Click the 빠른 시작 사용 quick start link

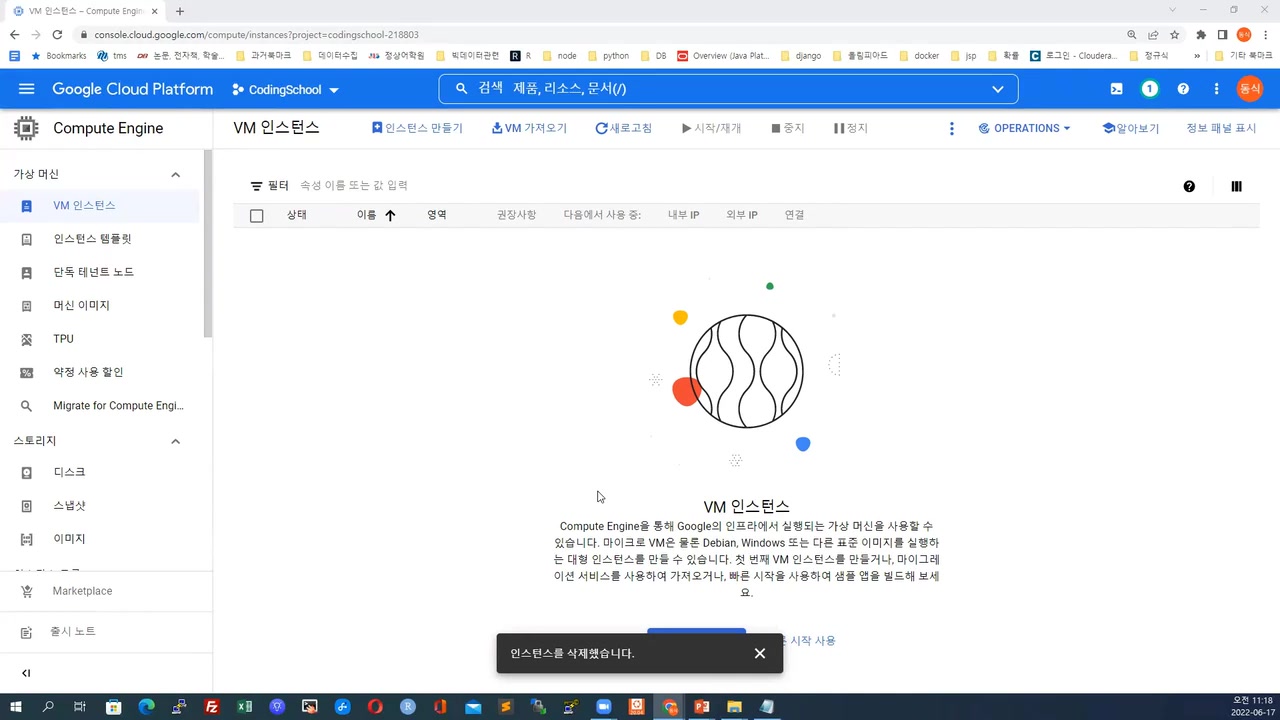[812, 641]
